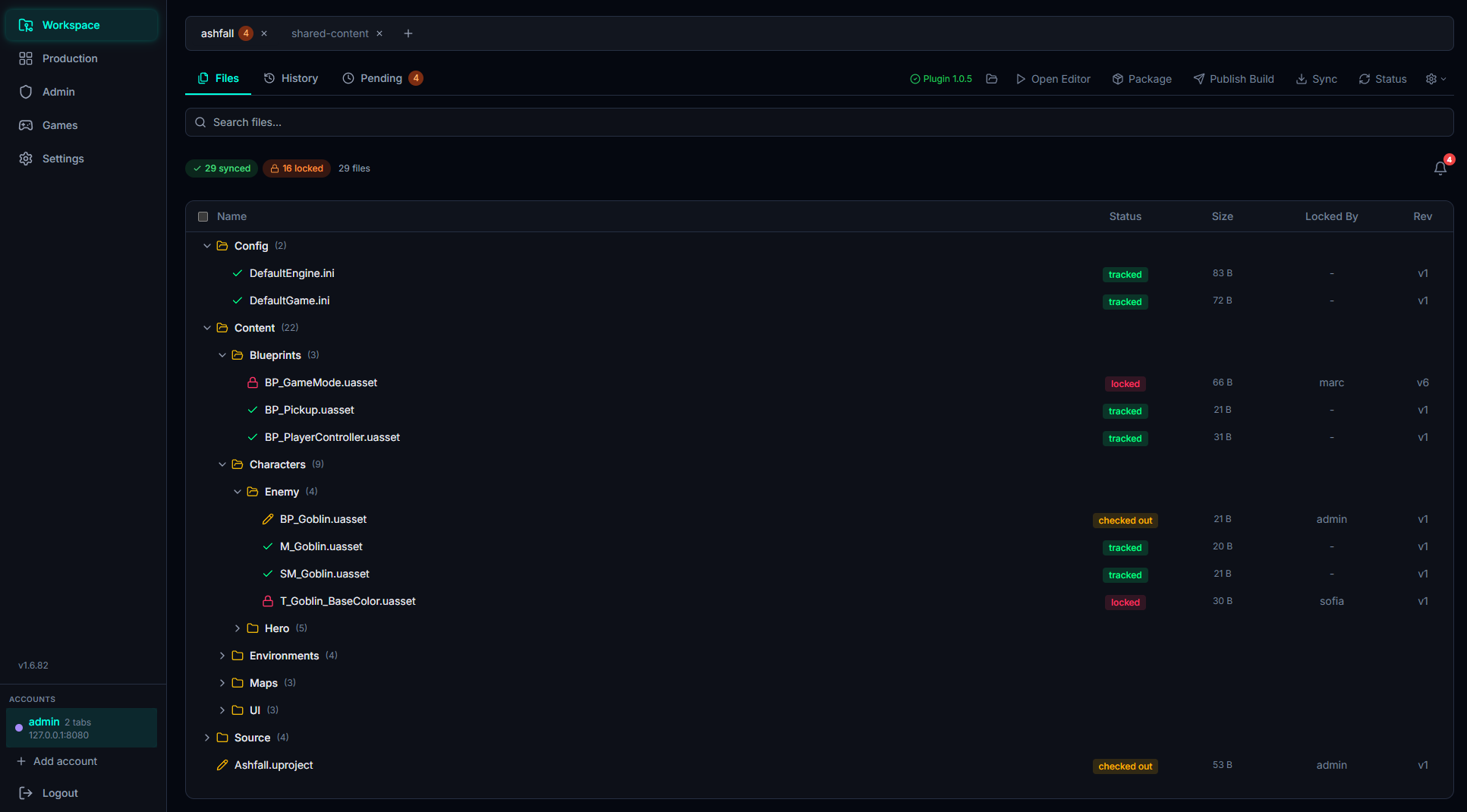Click the Status refresh button
Viewport: 1467px width, 812px height.
[1383, 79]
